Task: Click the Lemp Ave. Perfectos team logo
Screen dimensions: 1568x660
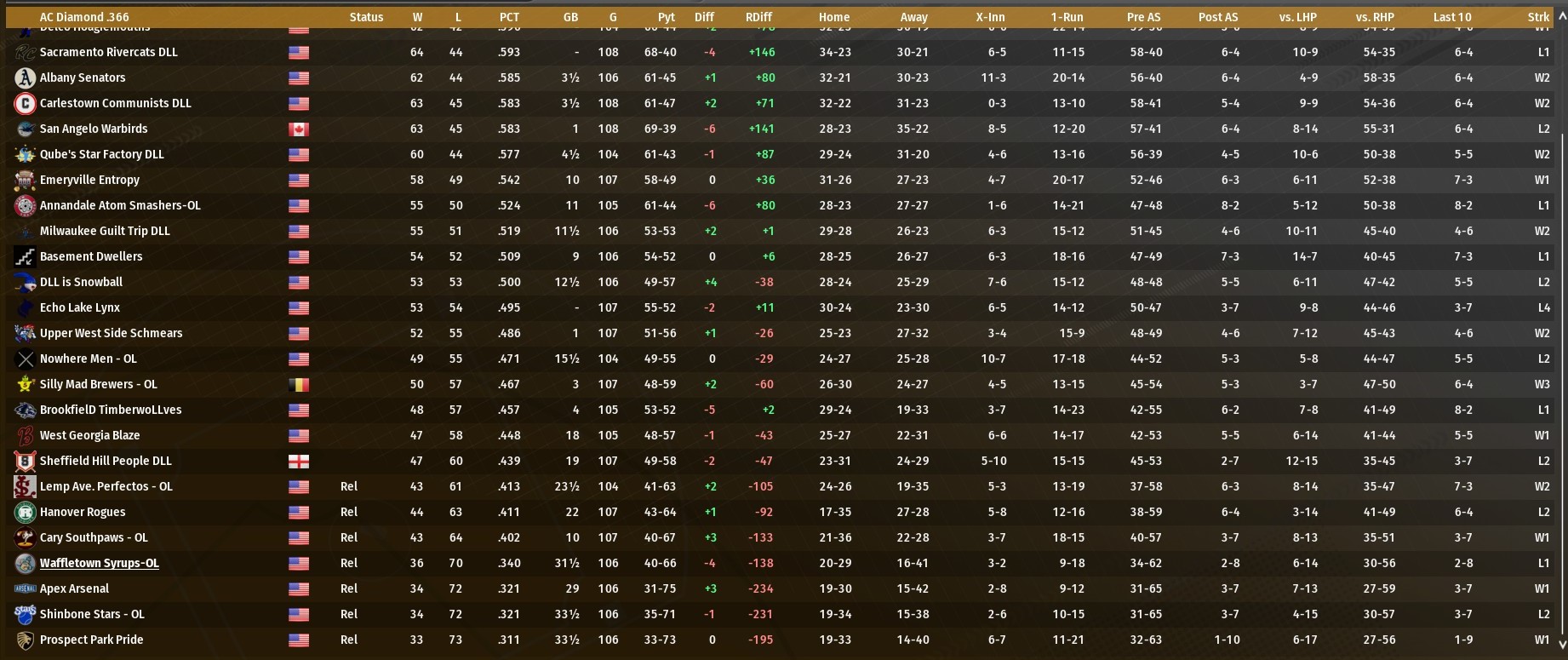Action: (25, 486)
